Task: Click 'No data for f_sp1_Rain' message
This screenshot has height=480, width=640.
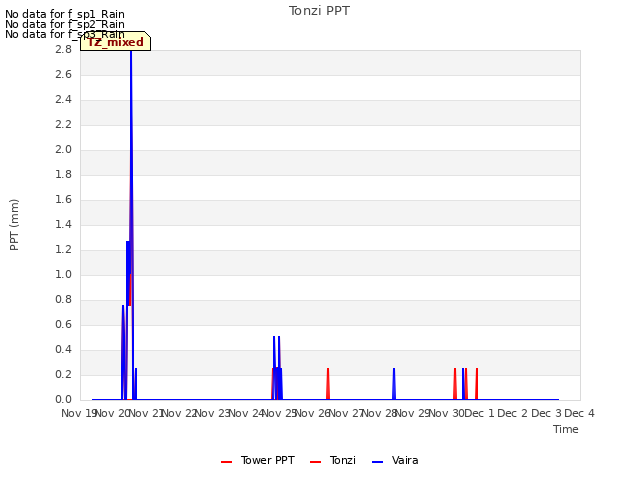Action: [x=65, y=14]
